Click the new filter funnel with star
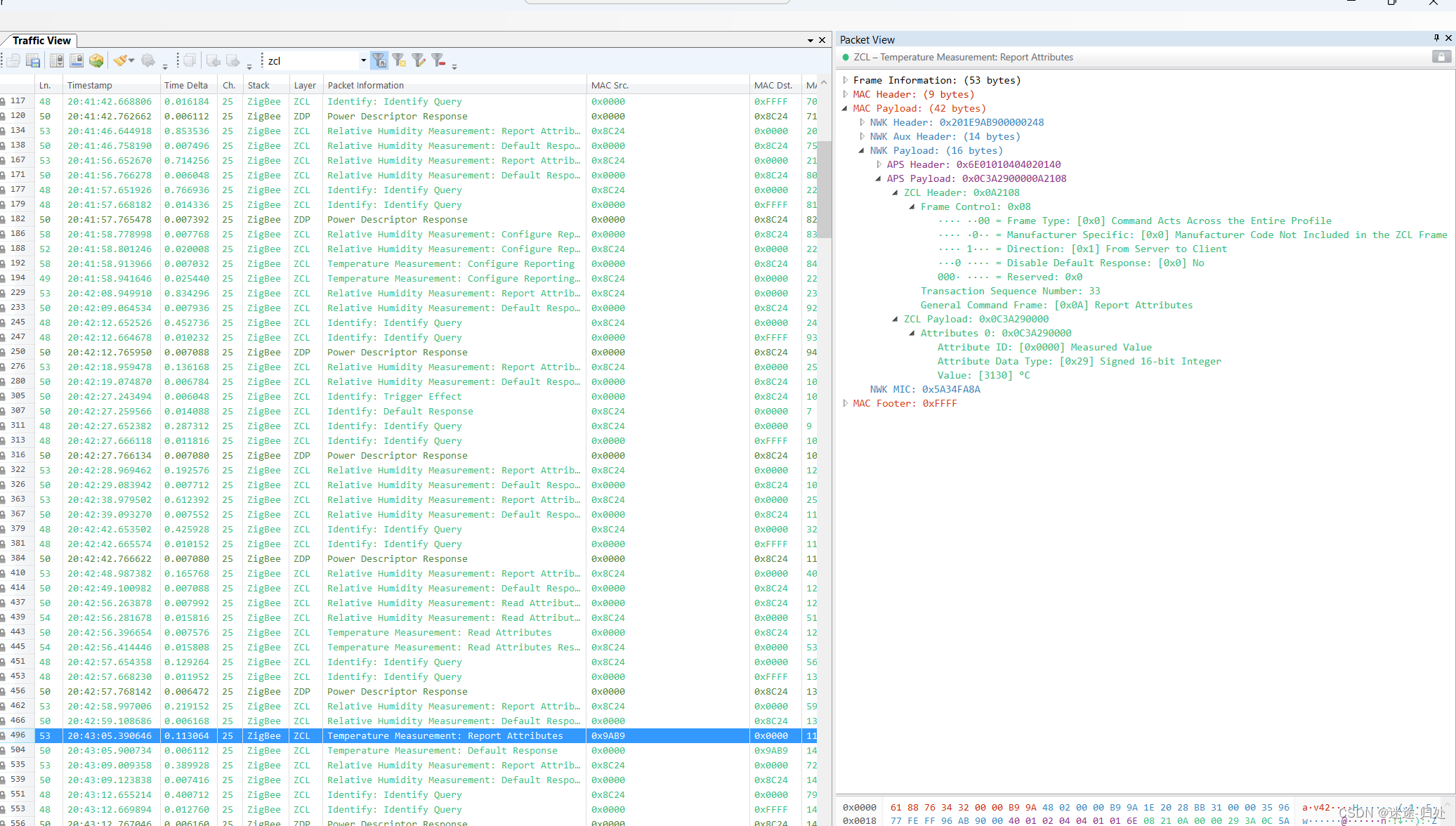Viewport: 1456px width, 826px height. tap(399, 61)
